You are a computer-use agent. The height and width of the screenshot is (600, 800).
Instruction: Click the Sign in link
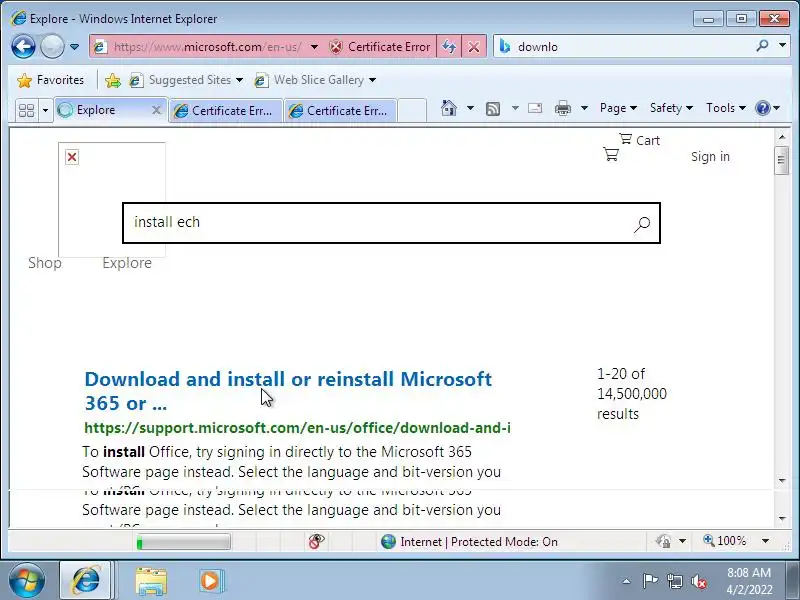710,157
